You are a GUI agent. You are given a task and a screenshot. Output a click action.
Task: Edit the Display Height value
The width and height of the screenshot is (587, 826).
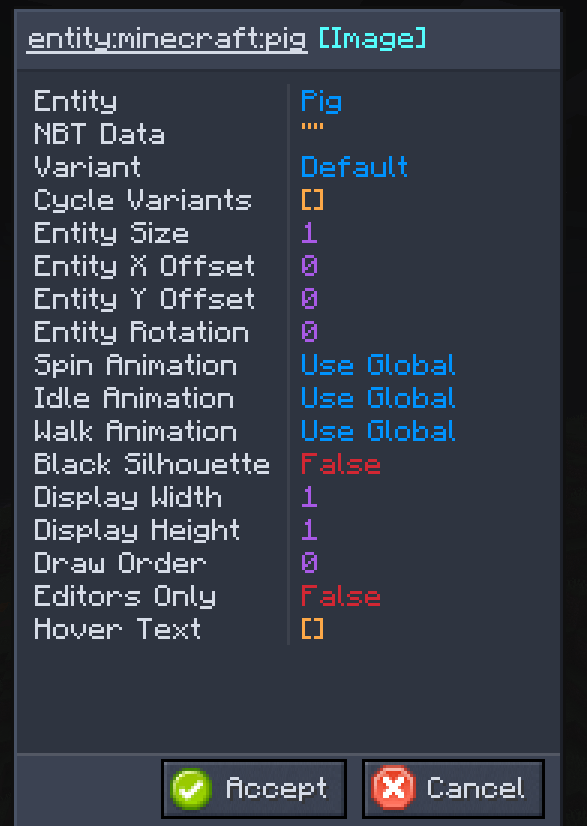(309, 530)
